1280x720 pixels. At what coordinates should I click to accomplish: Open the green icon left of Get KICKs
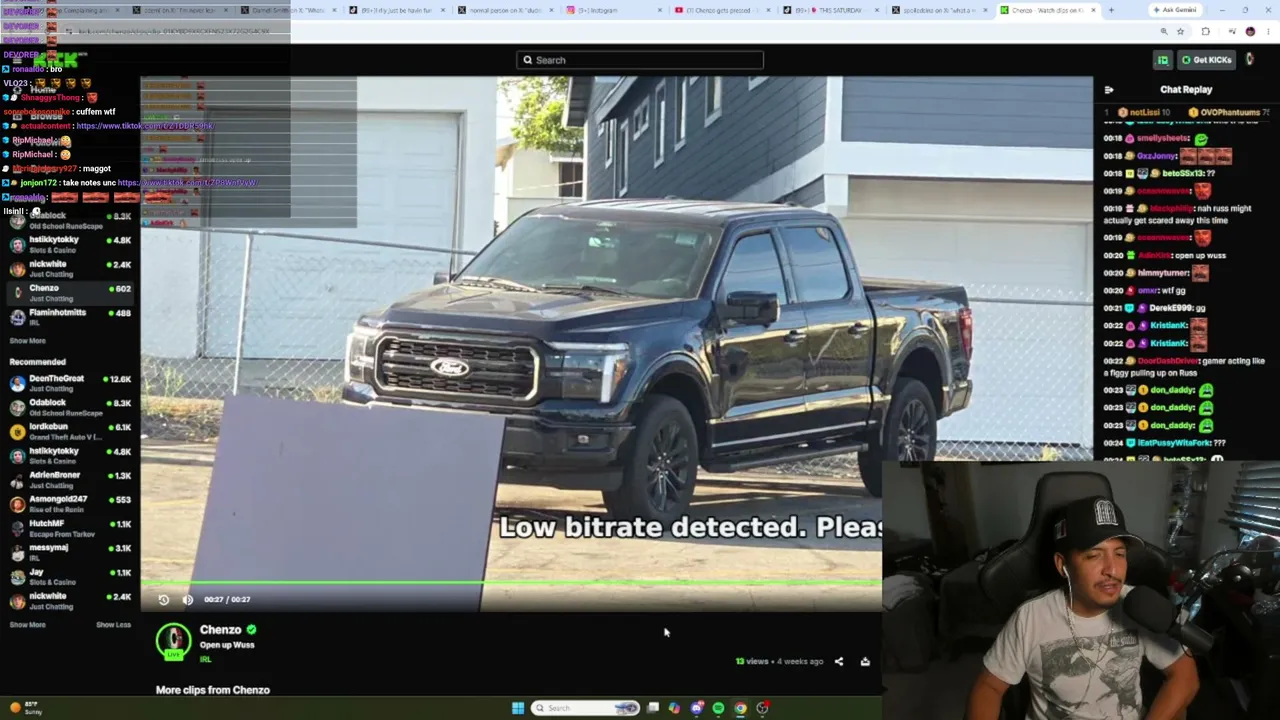[1162, 60]
